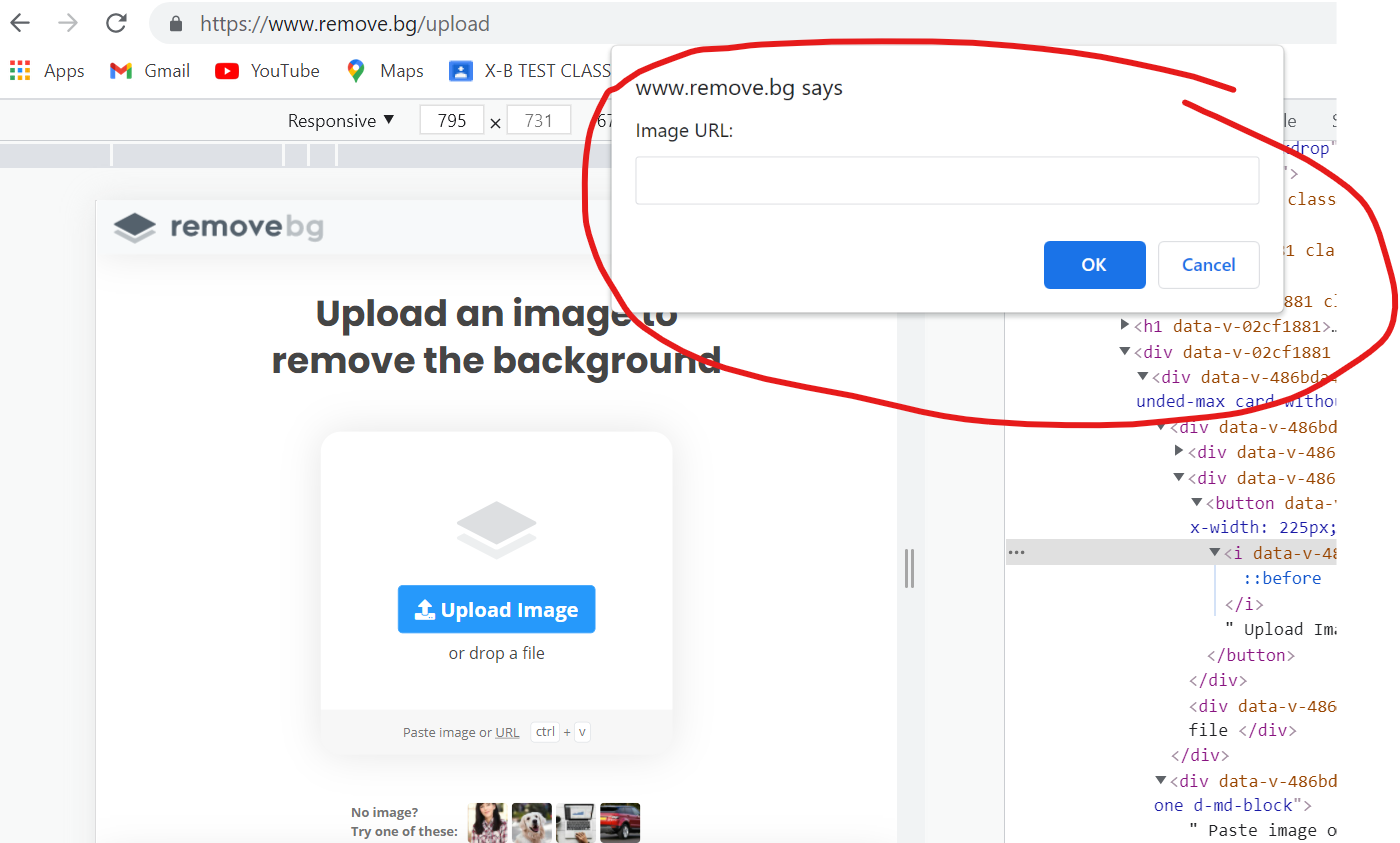The image size is (1400, 843).
Task: Expand the h1 node in DevTools
Action: point(1125,325)
